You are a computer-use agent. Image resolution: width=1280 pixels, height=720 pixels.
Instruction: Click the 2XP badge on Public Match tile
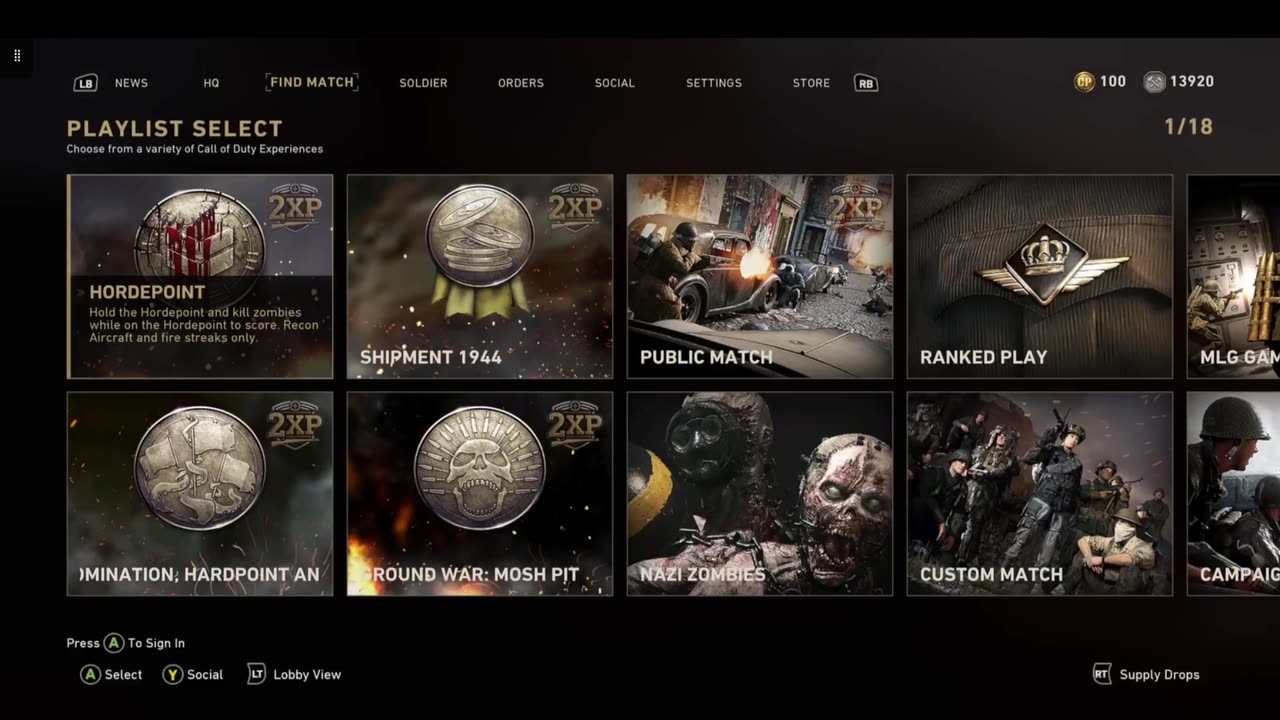point(854,207)
